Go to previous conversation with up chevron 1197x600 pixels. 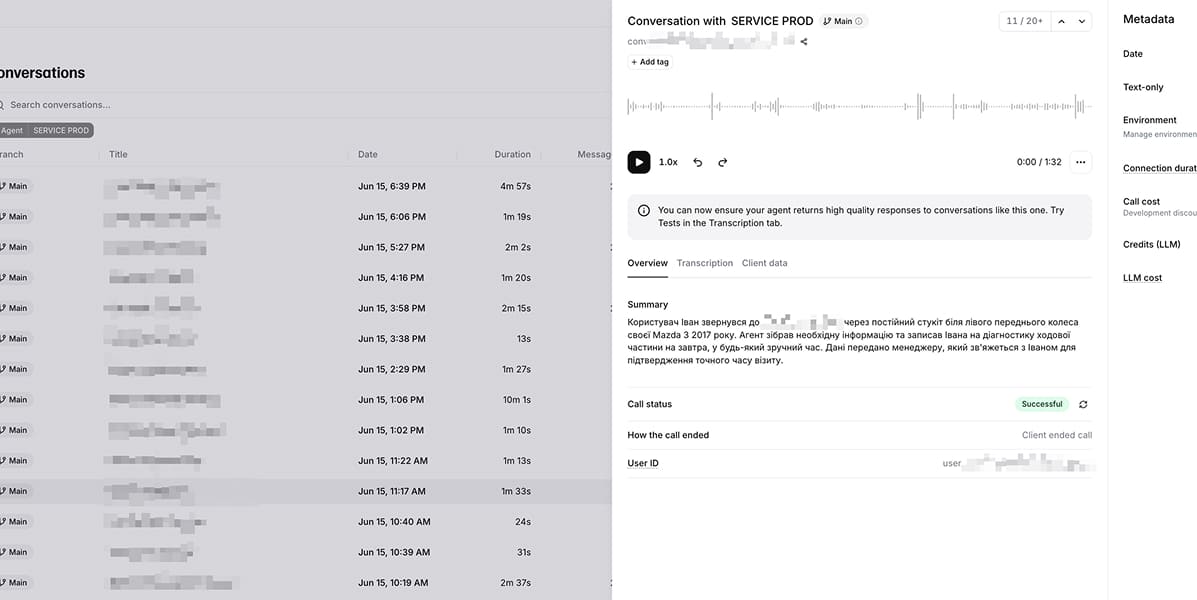[1061, 21]
